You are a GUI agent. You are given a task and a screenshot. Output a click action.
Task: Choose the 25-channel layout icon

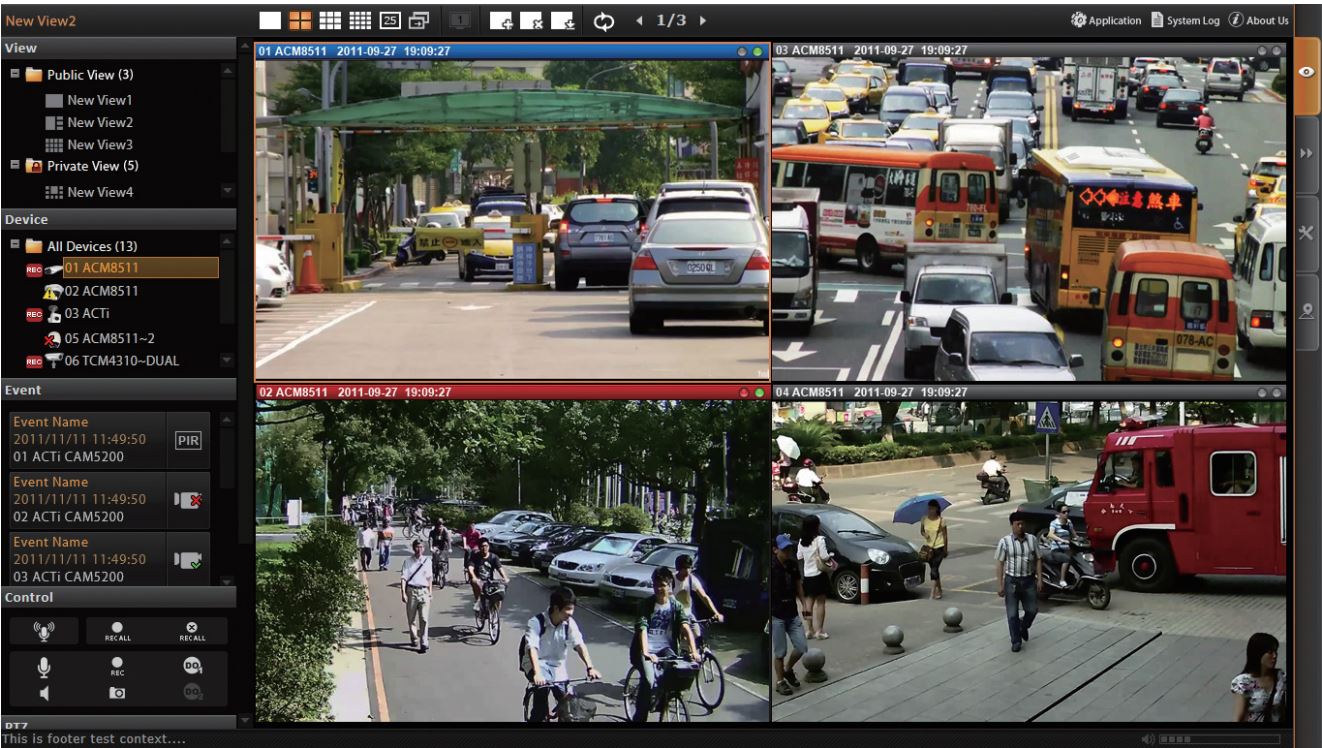tap(390, 20)
